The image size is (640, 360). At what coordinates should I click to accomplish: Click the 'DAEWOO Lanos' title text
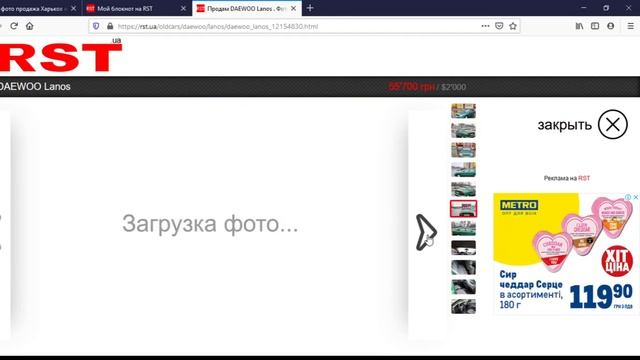click(35, 87)
